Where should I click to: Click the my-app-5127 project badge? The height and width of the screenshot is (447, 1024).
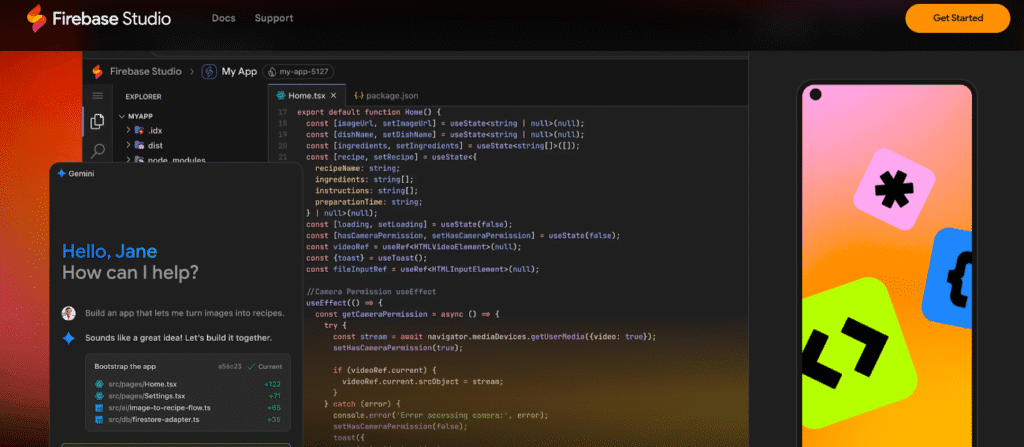click(x=298, y=72)
